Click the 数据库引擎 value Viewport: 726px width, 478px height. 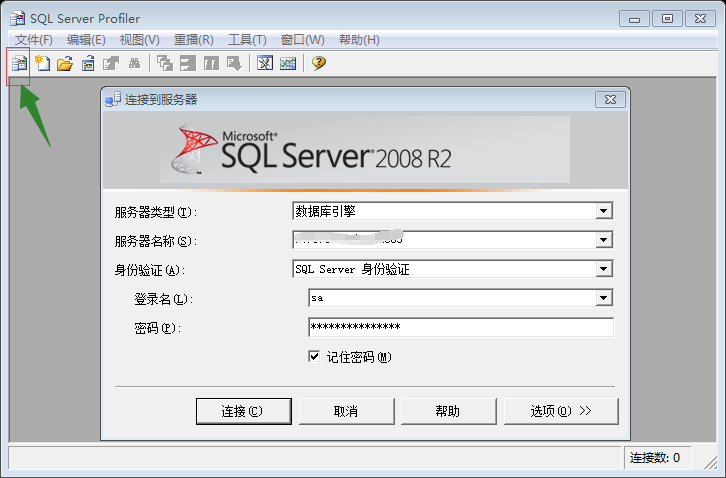tap(325, 211)
